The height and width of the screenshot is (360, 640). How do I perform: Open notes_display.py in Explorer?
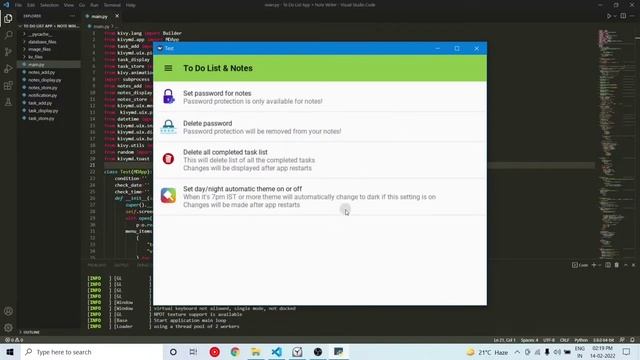click(44, 80)
